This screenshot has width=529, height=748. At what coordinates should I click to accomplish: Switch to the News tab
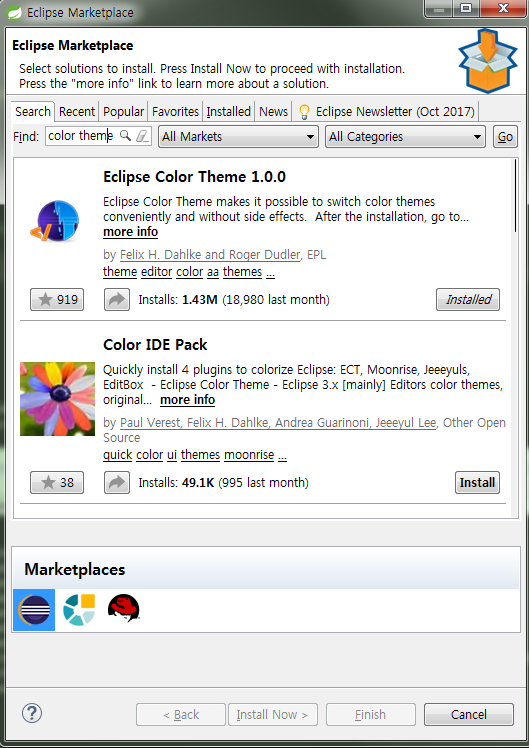[x=274, y=112]
